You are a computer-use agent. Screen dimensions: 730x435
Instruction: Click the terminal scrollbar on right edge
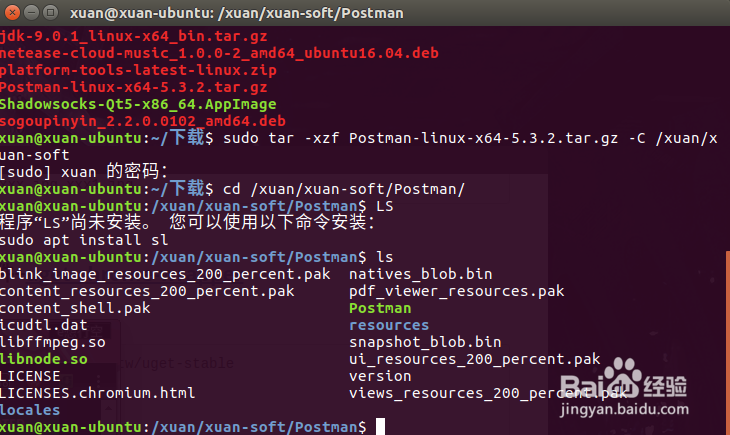click(x=727, y=343)
